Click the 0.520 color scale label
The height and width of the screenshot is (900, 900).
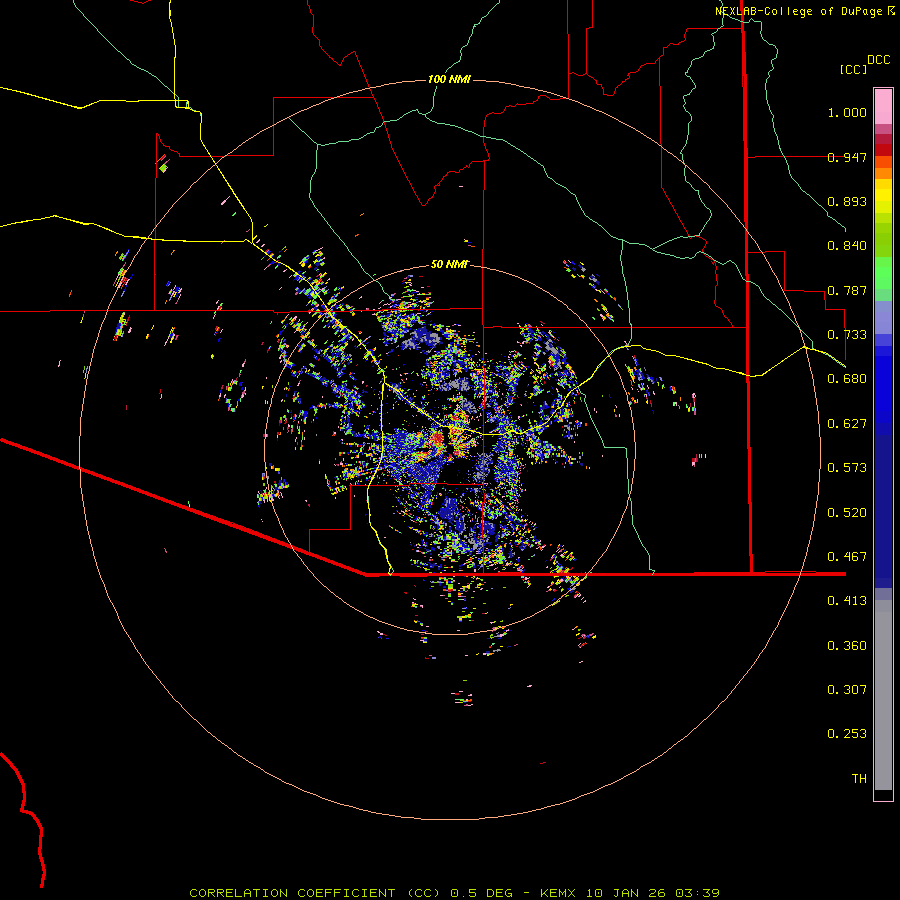847,513
